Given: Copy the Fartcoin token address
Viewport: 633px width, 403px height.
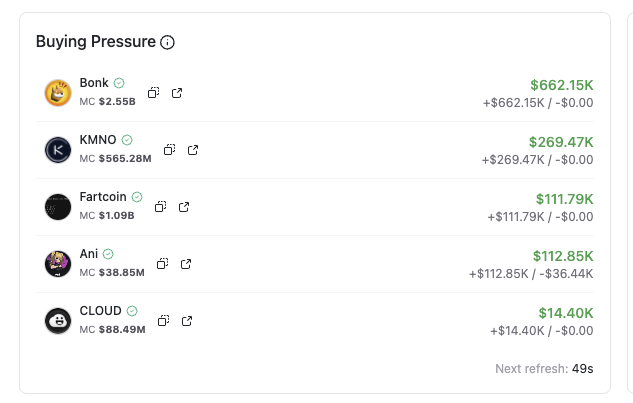Looking at the screenshot, I should tap(161, 207).
